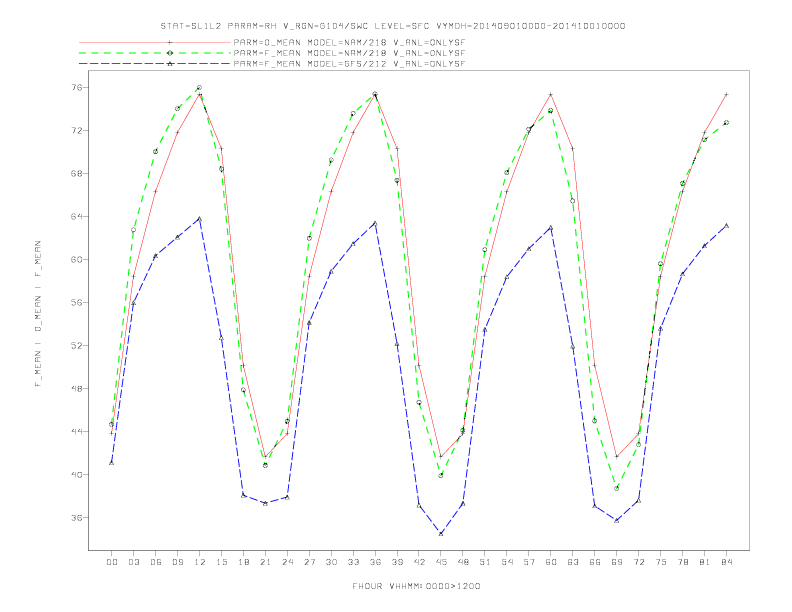The image size is (792, 612).
Task: Click the x-axis tick label 54
Action: (507, 562)
